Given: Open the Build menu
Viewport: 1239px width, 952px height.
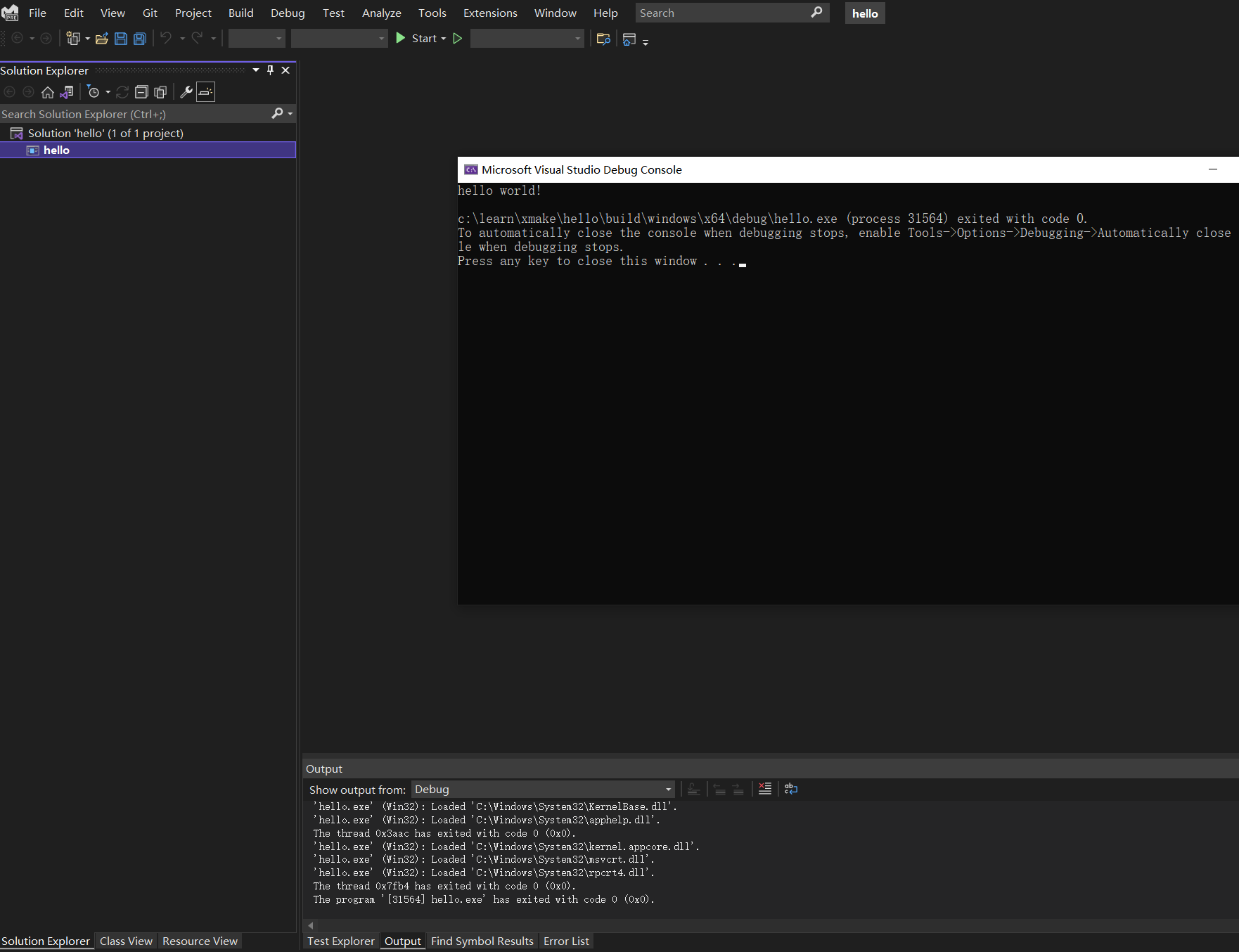Looking at the screenshot, I should coord(241,13).
